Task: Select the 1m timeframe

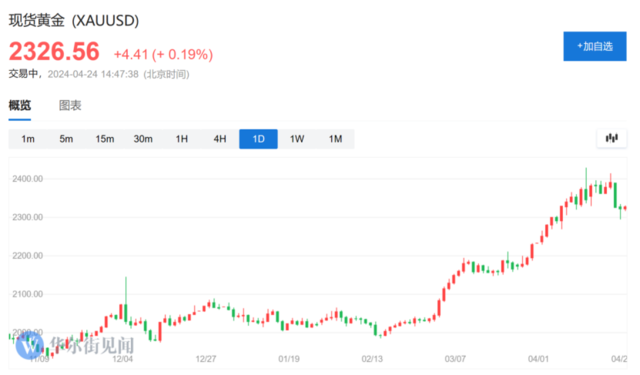Action: pos(28,139)
